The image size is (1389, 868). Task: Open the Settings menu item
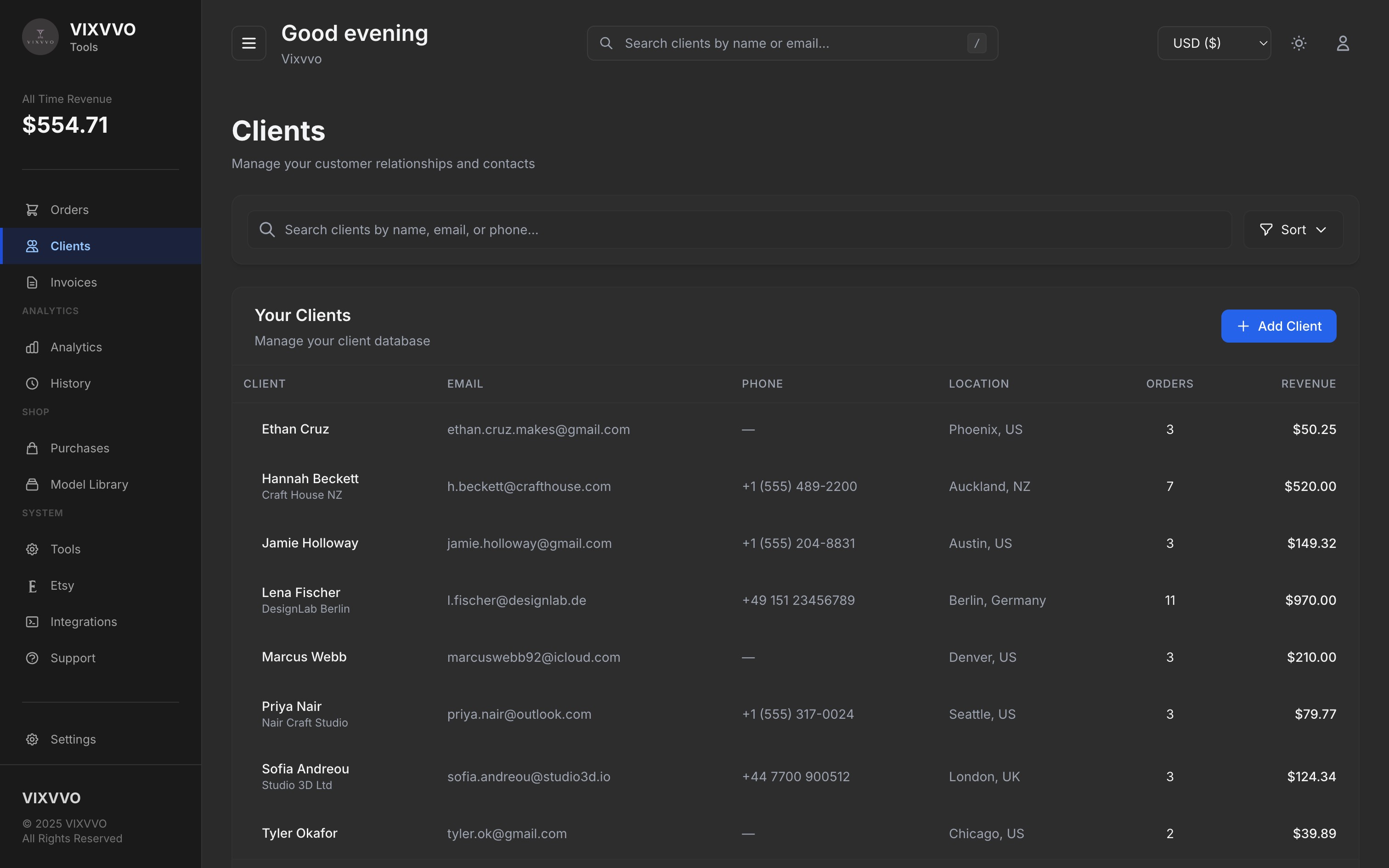(73, 739)
